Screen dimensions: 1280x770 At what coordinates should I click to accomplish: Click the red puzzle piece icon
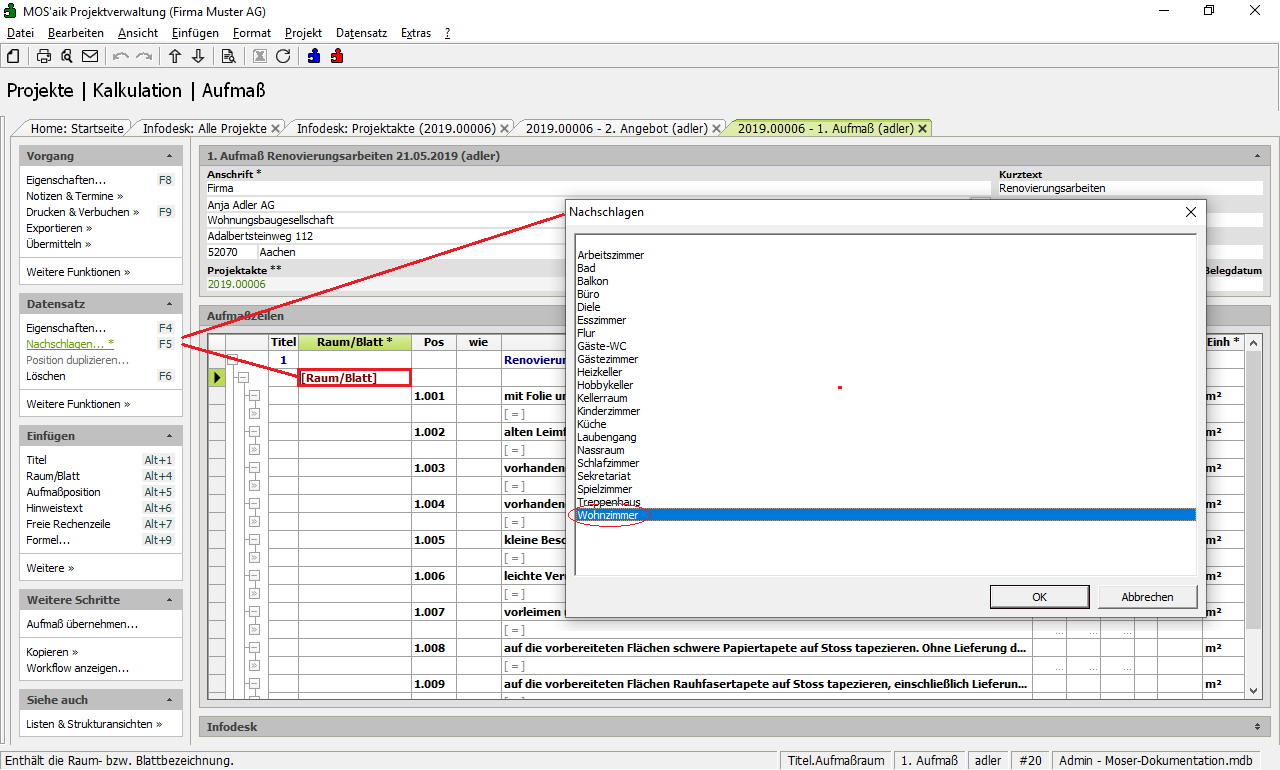click(337, 56)
